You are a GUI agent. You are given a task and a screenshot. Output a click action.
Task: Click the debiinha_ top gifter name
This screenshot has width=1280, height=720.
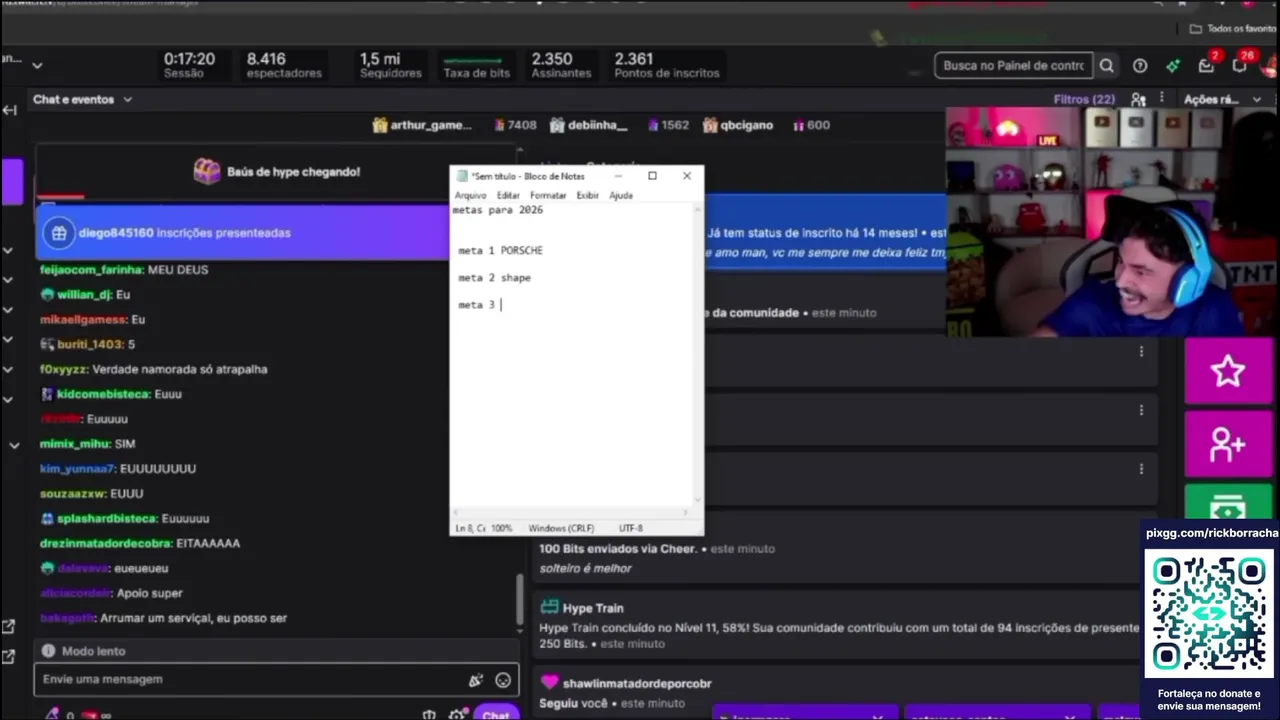click(x=597, y=125)
